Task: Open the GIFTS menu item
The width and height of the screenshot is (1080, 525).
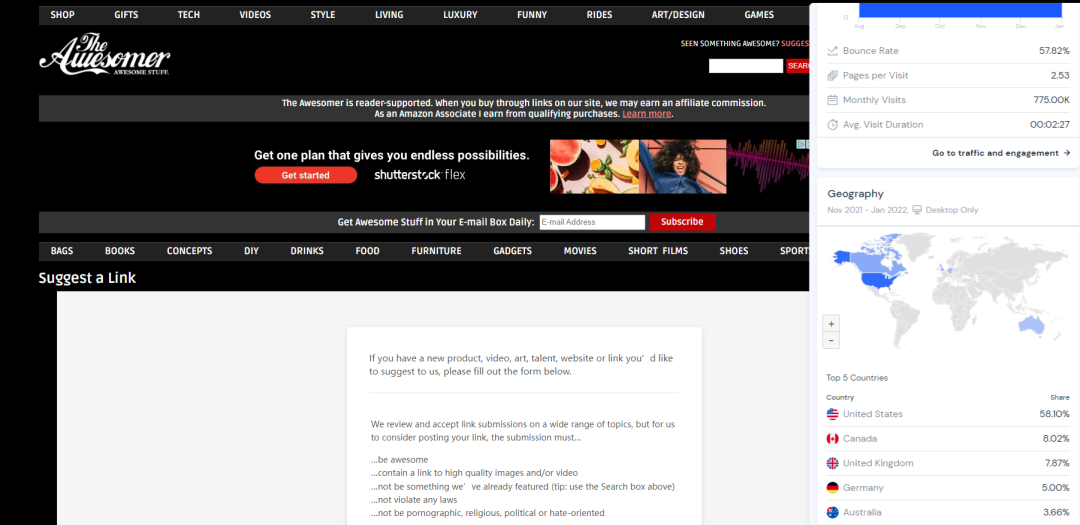Action: [127, 14]
